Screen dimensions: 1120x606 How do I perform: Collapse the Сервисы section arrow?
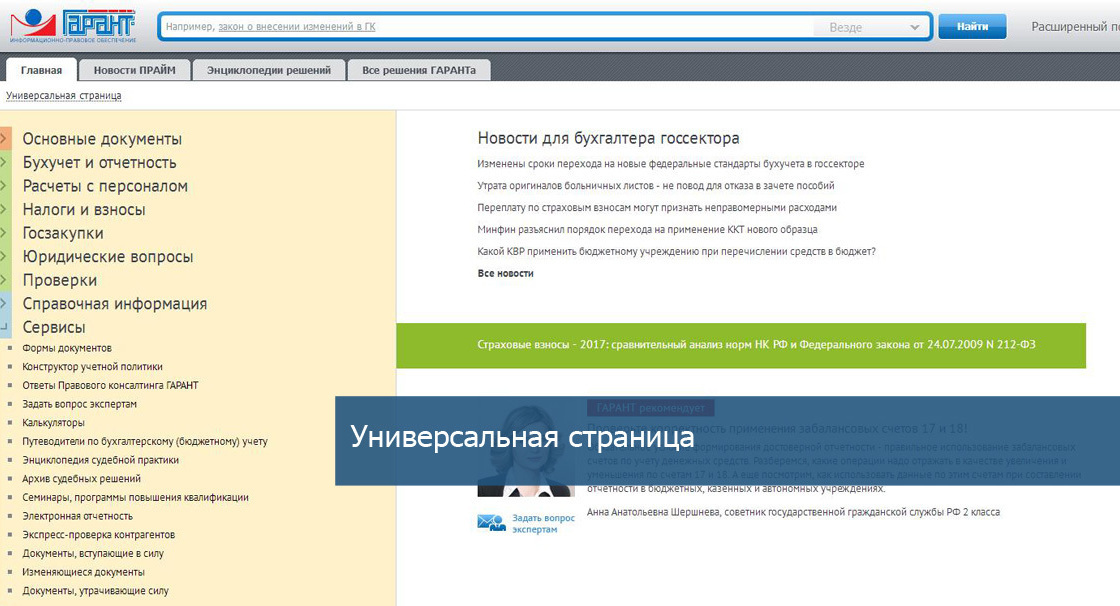click(5, 327)
